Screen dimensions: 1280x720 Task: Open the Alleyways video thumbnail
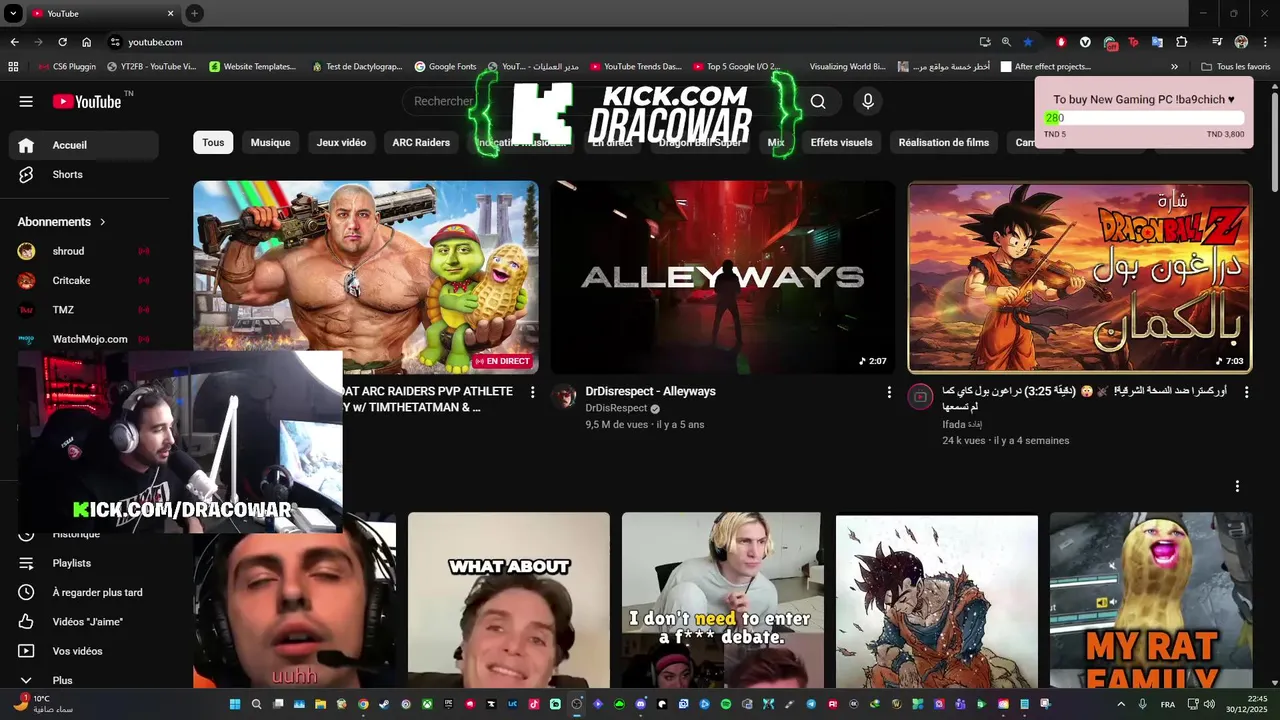pyautogui.click(x=722, y=277)
